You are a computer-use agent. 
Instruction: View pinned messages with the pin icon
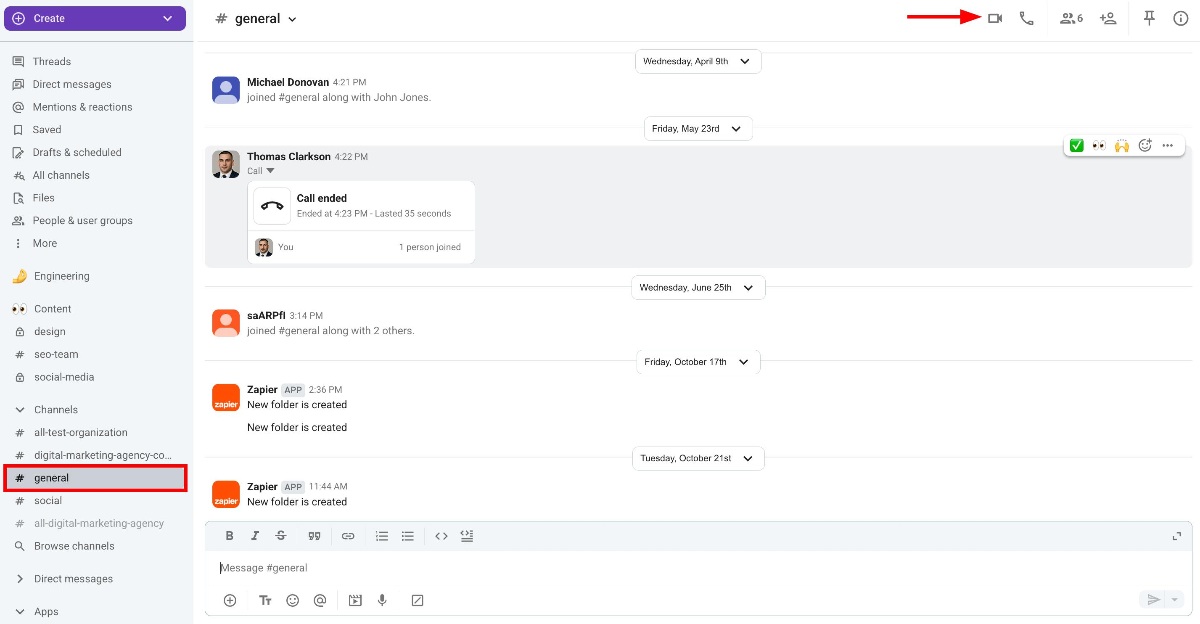pos(1149,18)
